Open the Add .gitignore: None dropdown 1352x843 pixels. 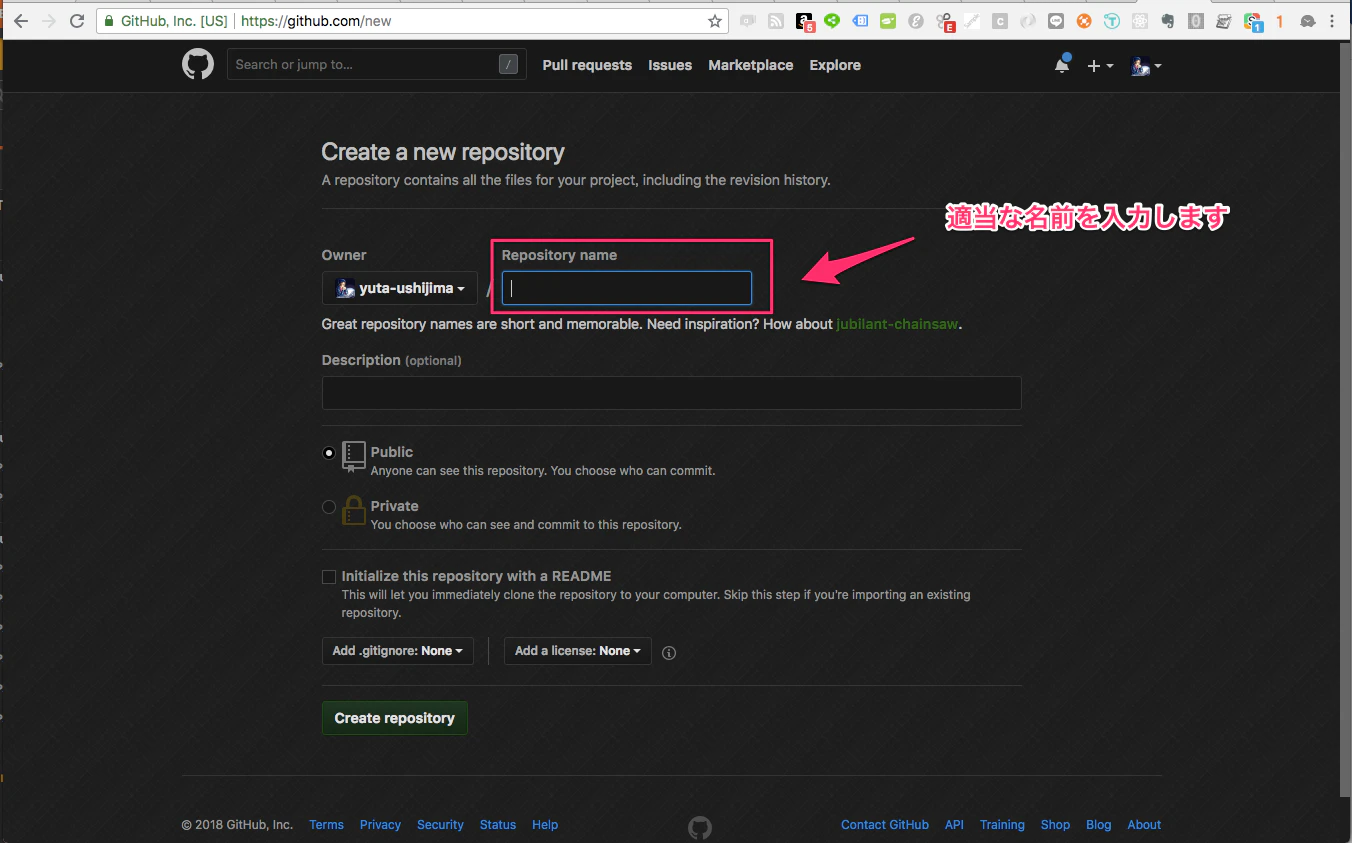(397, 651)
